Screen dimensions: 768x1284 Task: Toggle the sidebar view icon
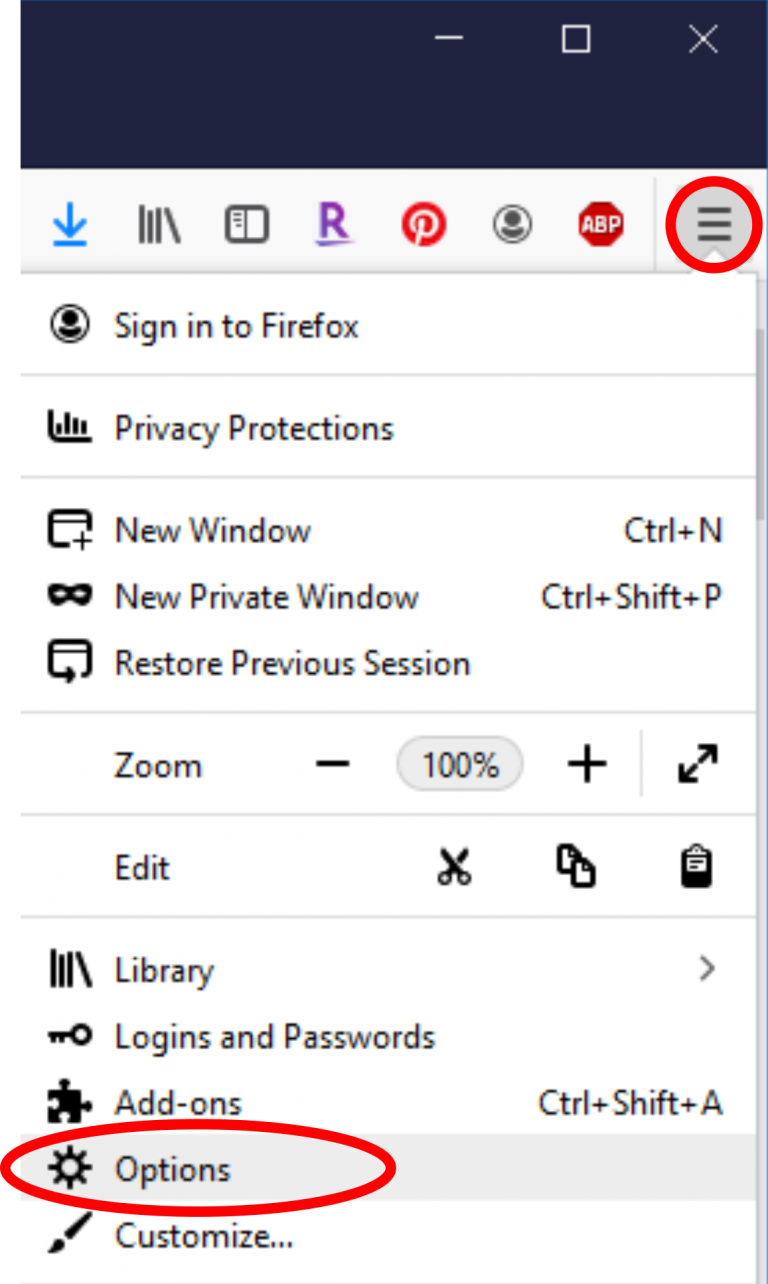pos(246,226)
